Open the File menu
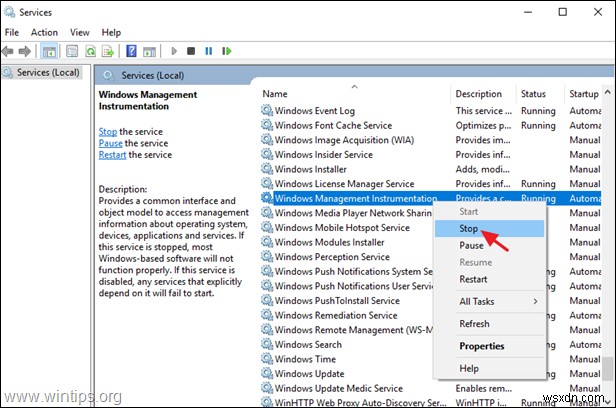The width and height of the screenshot is (616, 408). 12,32
